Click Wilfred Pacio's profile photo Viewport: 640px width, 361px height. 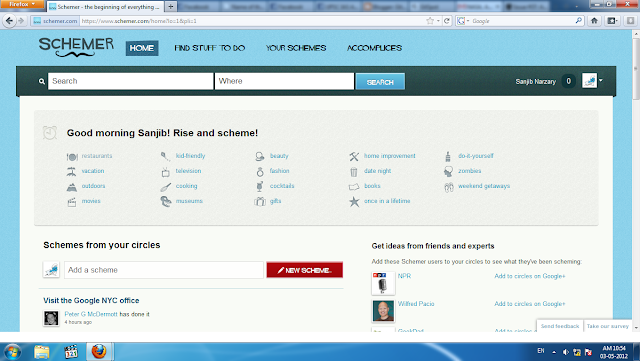(383, 311)
